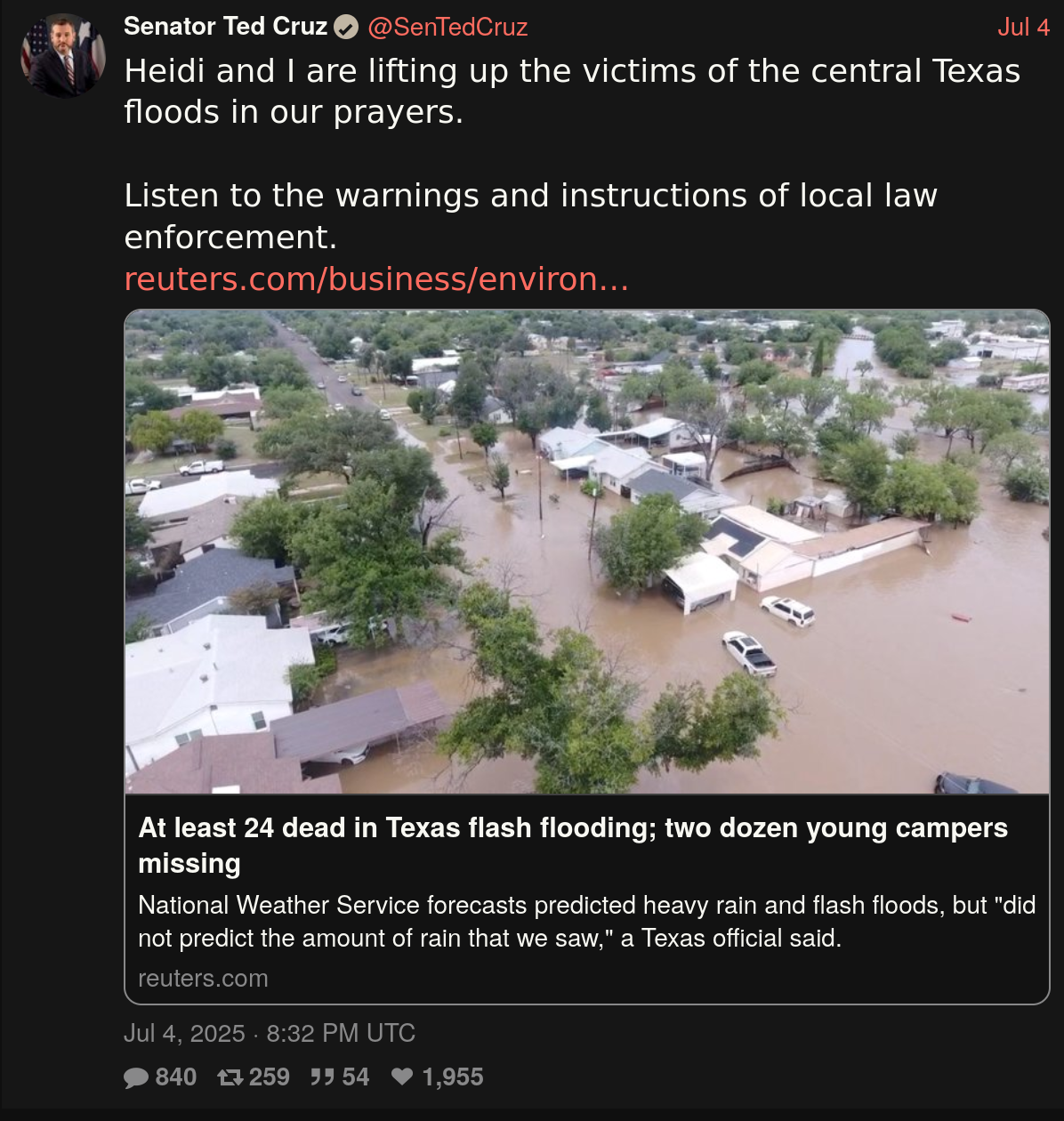Click the 840 replies count
The width and height of the screenshot is (1064, 1121).
click(176, 1077)
